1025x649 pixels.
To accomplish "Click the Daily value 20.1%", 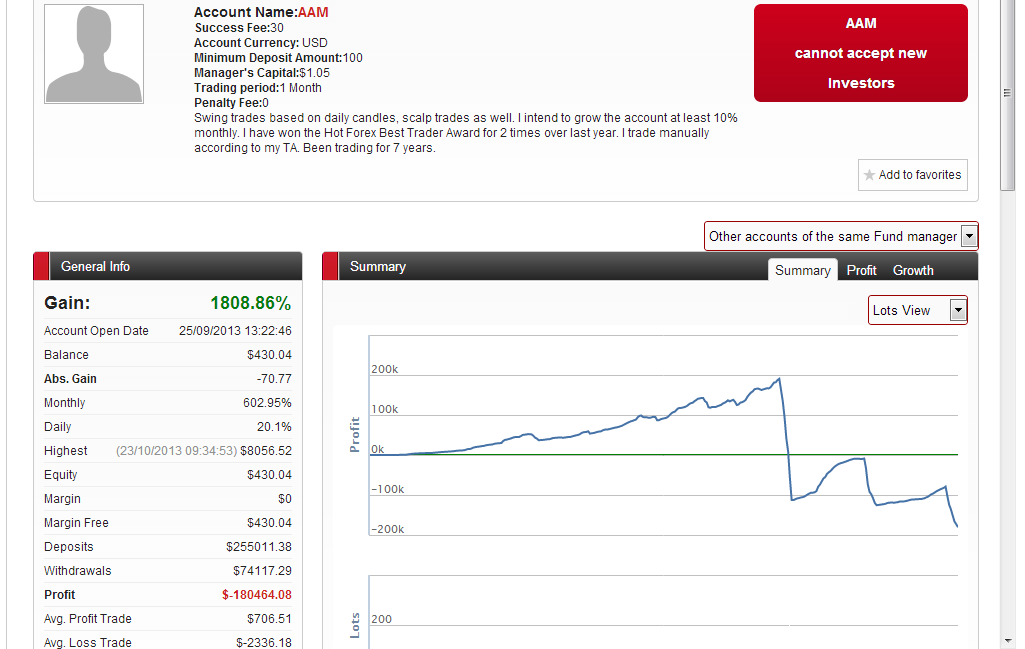I will coord(275,427).
